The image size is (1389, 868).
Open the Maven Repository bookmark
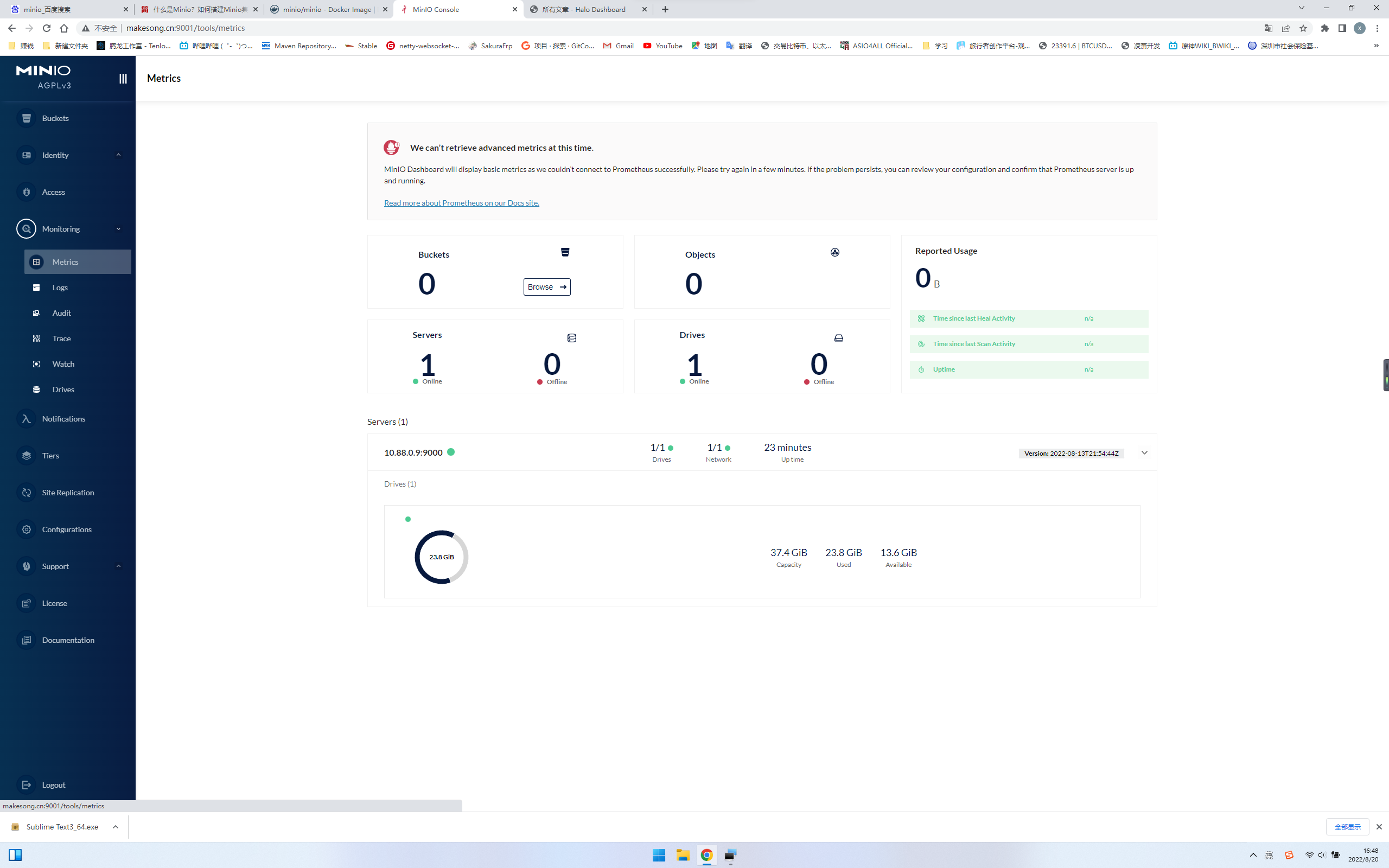tap(299, 46)
